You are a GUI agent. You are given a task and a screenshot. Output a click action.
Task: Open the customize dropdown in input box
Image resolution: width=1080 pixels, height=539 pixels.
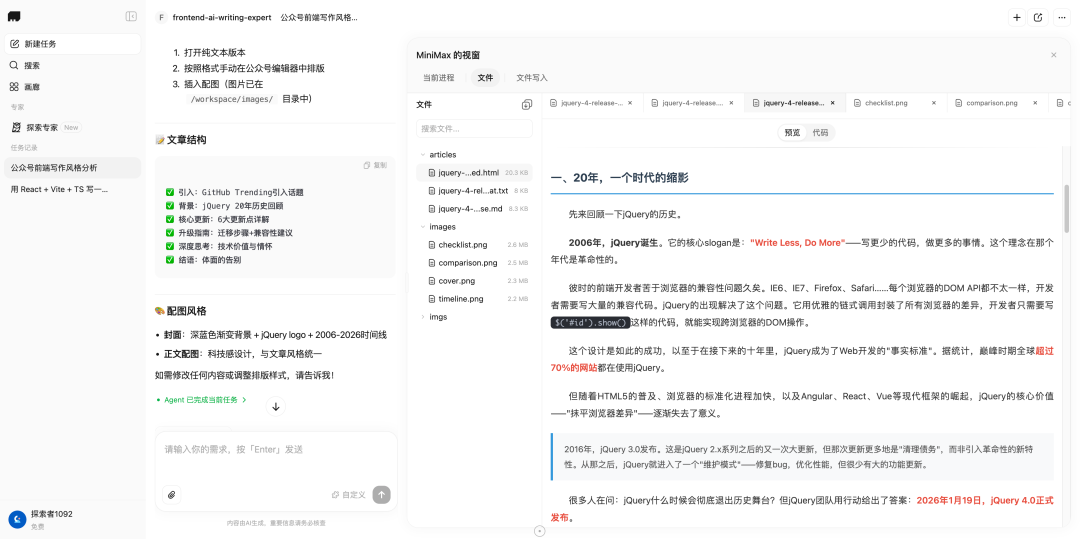[x=349, y=494]
